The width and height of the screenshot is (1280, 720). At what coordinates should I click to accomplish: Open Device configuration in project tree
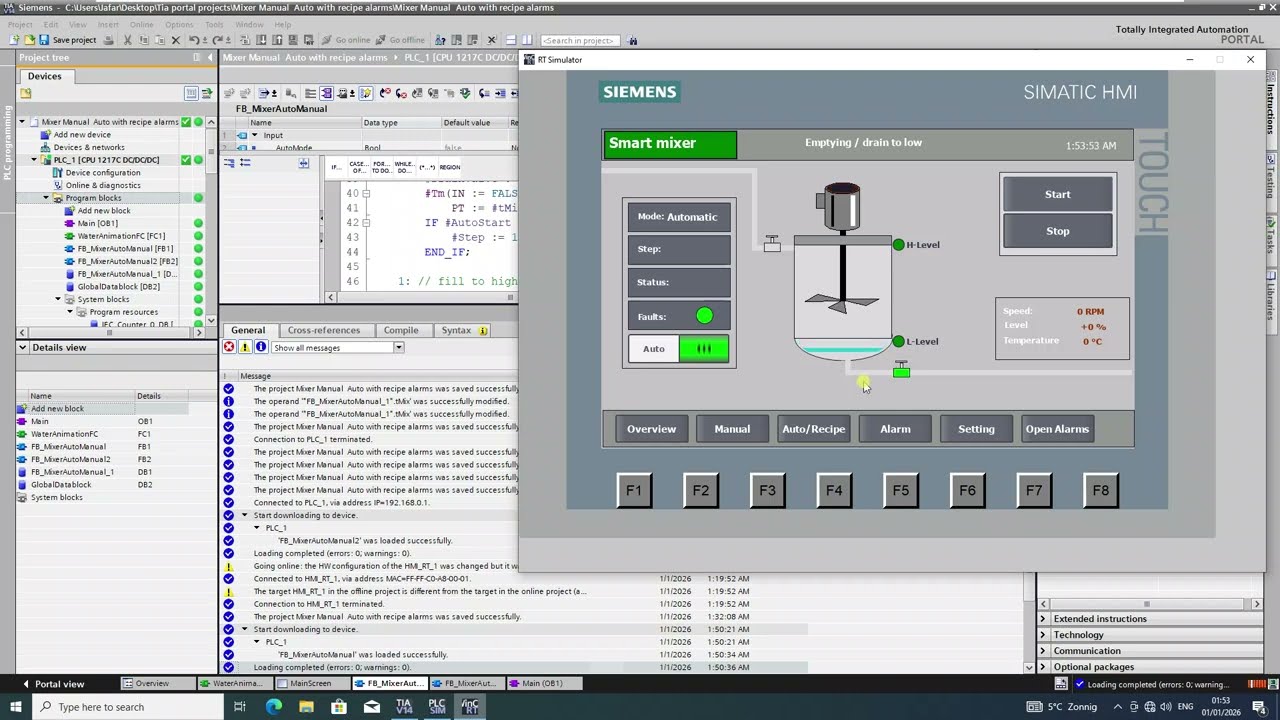pyautogui.click(x=103, y=172)
